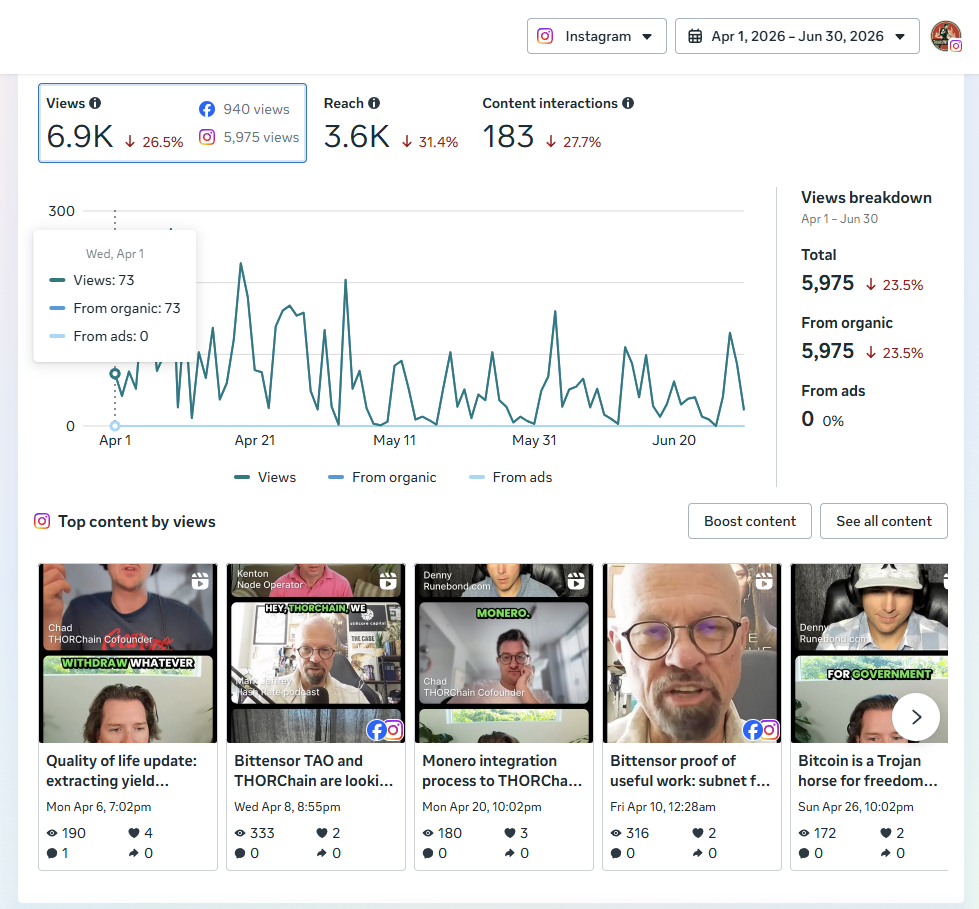The height and width of the screenshot is (909, 979).
Task: Click reel icon on Bittensor proof thumbnail
Action: (x=764, y=581)
